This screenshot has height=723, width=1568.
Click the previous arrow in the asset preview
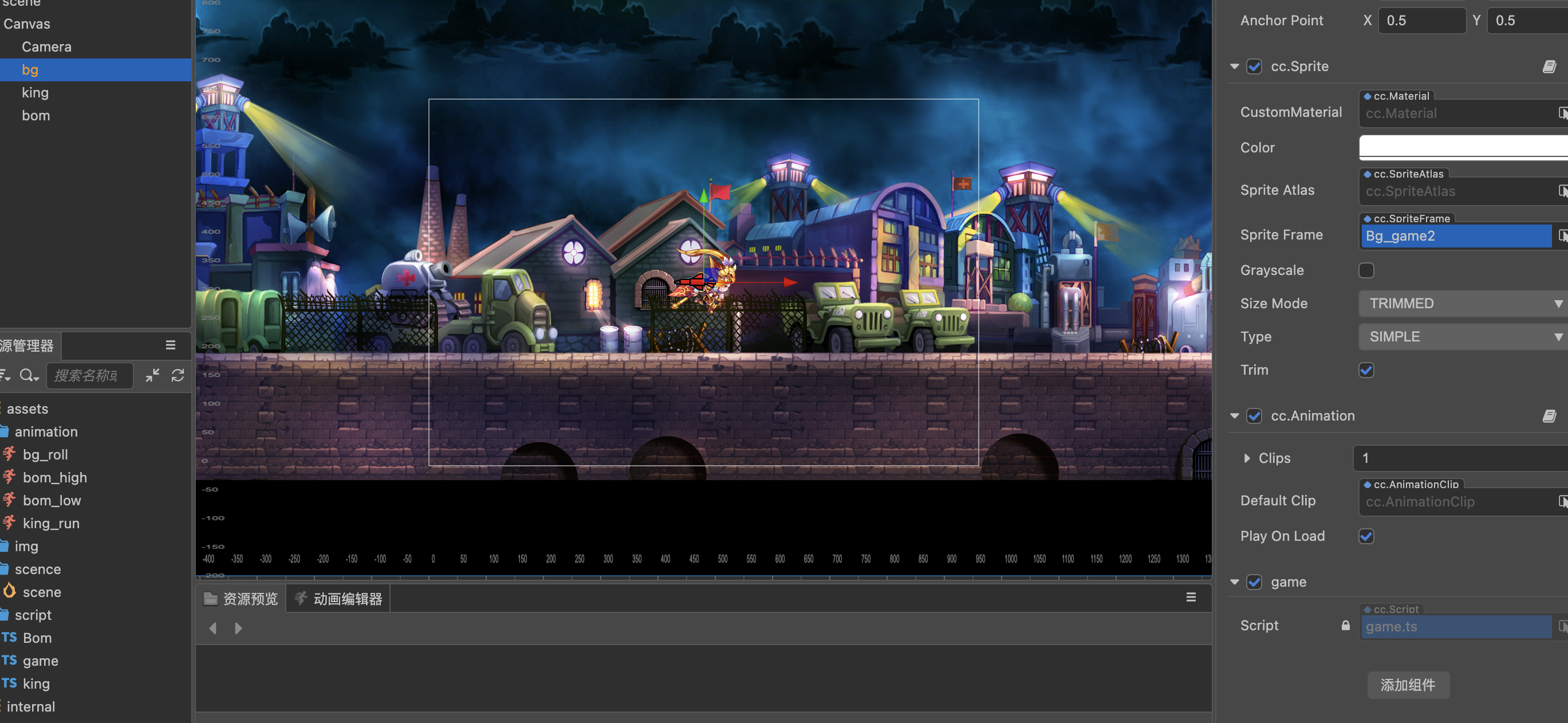pos(213,628)
